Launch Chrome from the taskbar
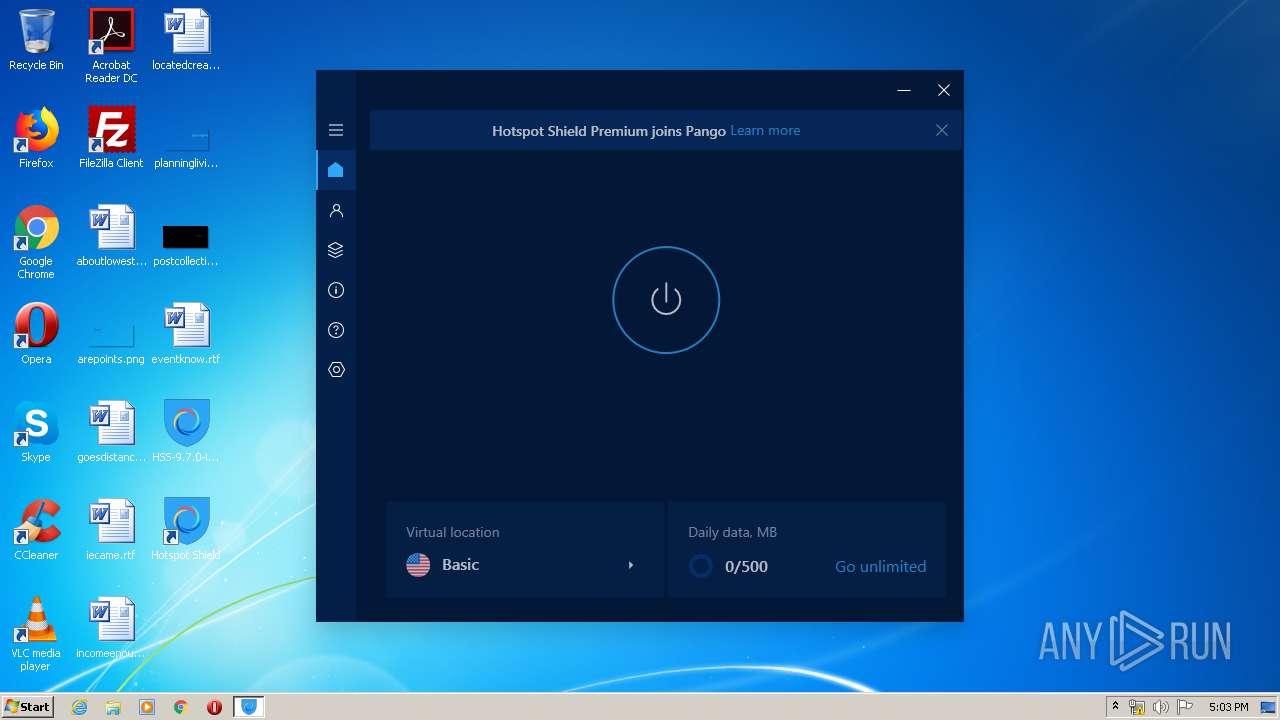Screen dimensions: 1280x720 pos(180,707)
